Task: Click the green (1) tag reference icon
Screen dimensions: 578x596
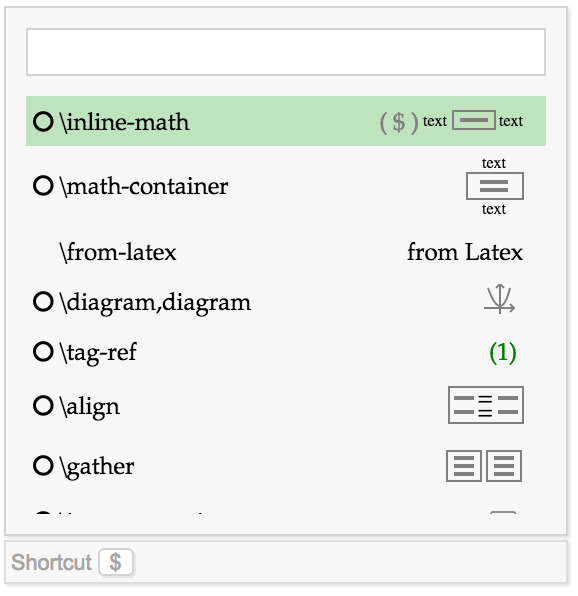Action: coord(502,353)
